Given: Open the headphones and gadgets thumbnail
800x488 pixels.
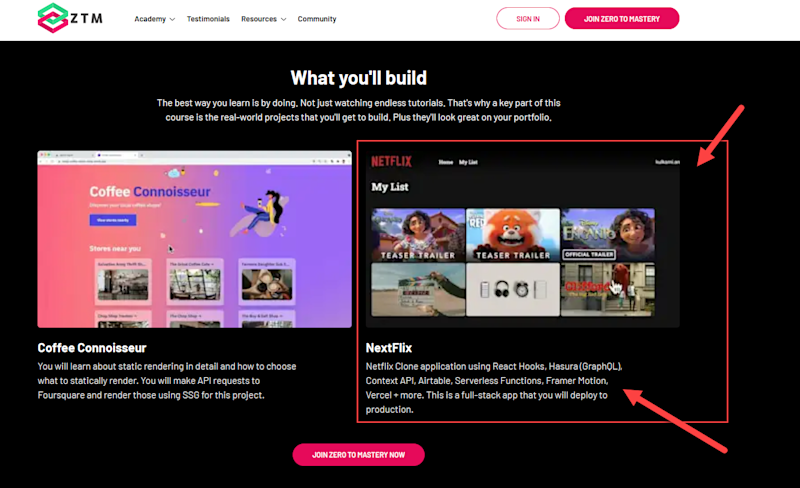Looking at the screenshot, I should point(513,289).
